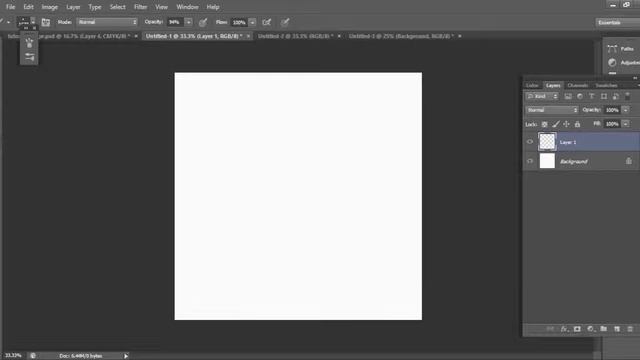The width and height of the screenshot is (640, 360).
Task: Open the Adjustments panel icon
Action: [x=612, y=62]
